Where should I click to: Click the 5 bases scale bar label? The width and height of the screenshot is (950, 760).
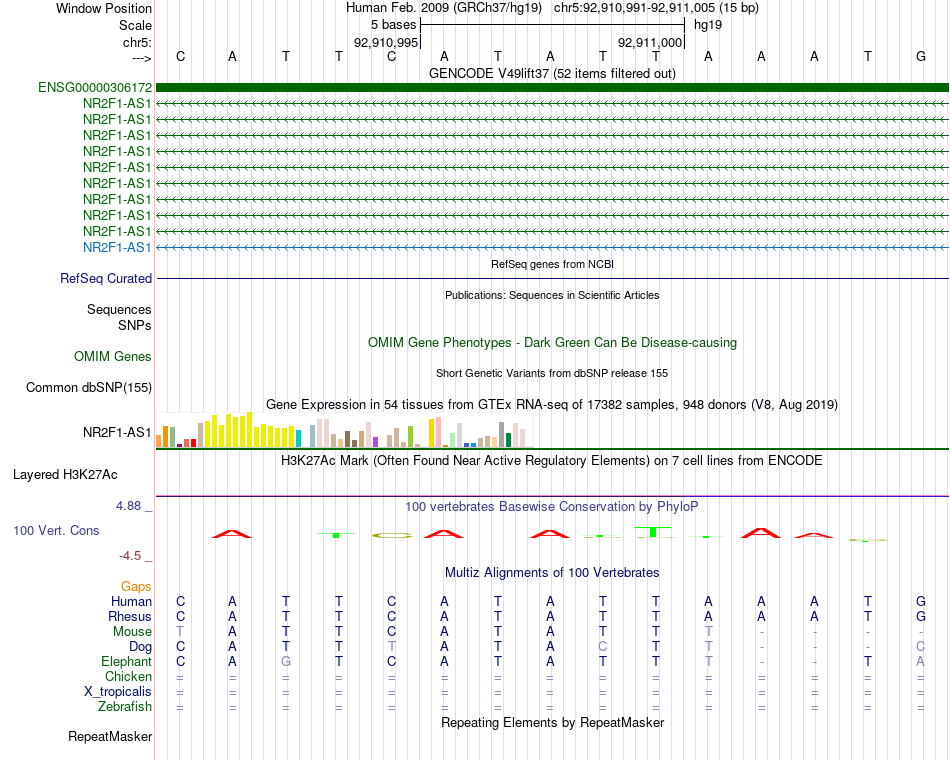coord(394,25)
